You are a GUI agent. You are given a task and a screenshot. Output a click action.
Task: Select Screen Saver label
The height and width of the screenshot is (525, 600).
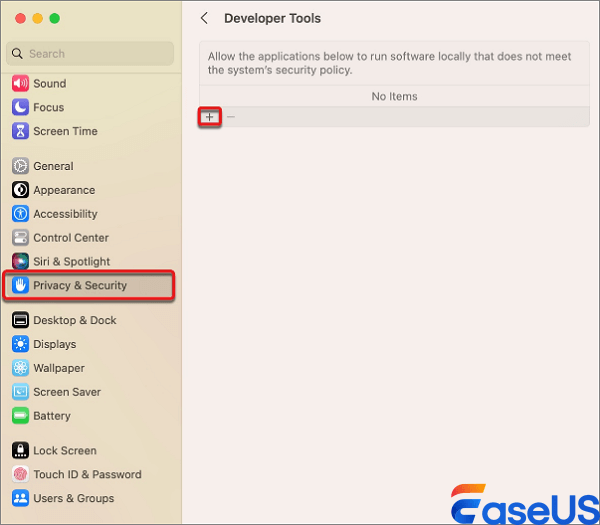point(67,392)
